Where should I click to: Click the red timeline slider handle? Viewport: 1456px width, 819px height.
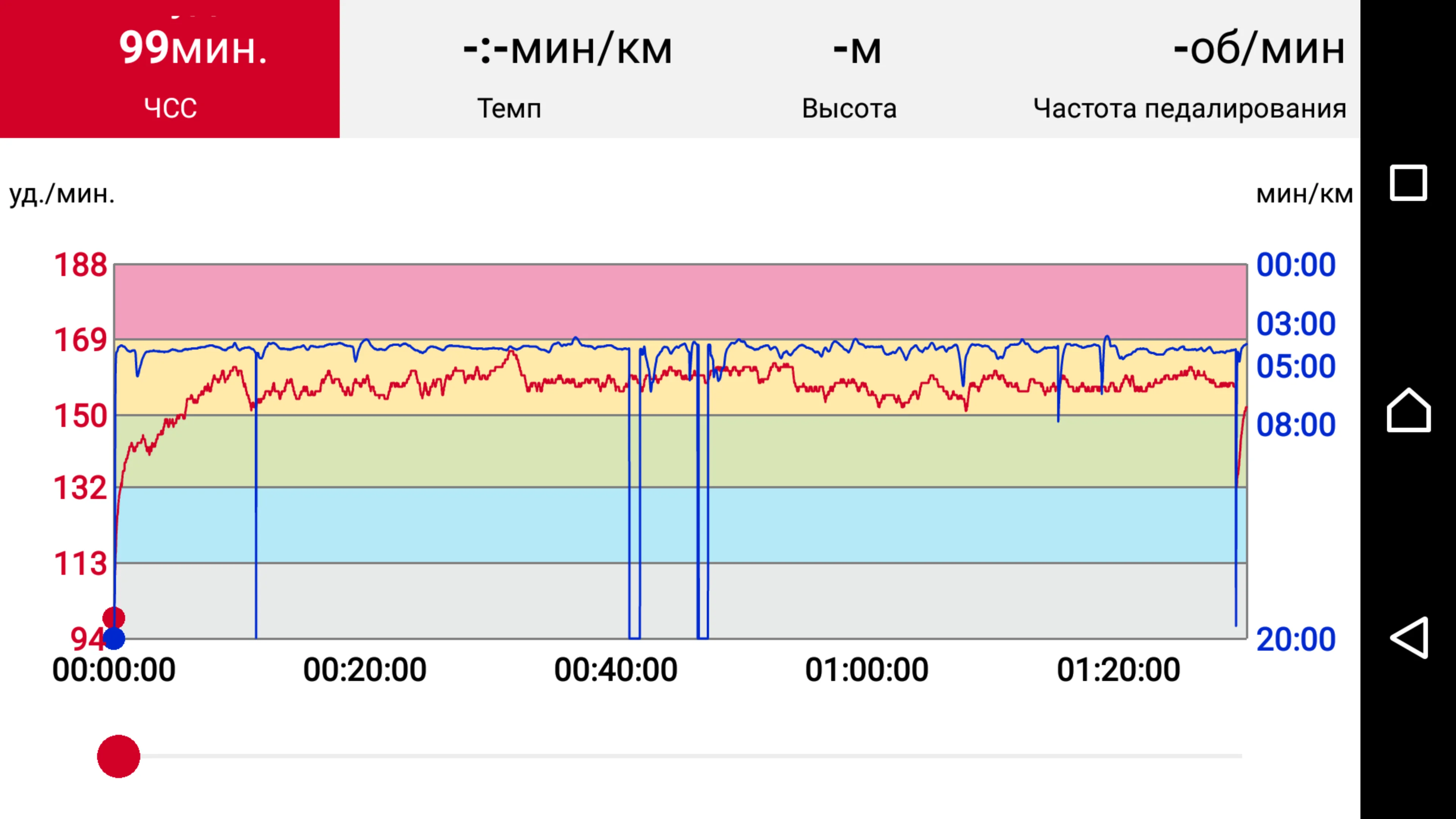119,756
